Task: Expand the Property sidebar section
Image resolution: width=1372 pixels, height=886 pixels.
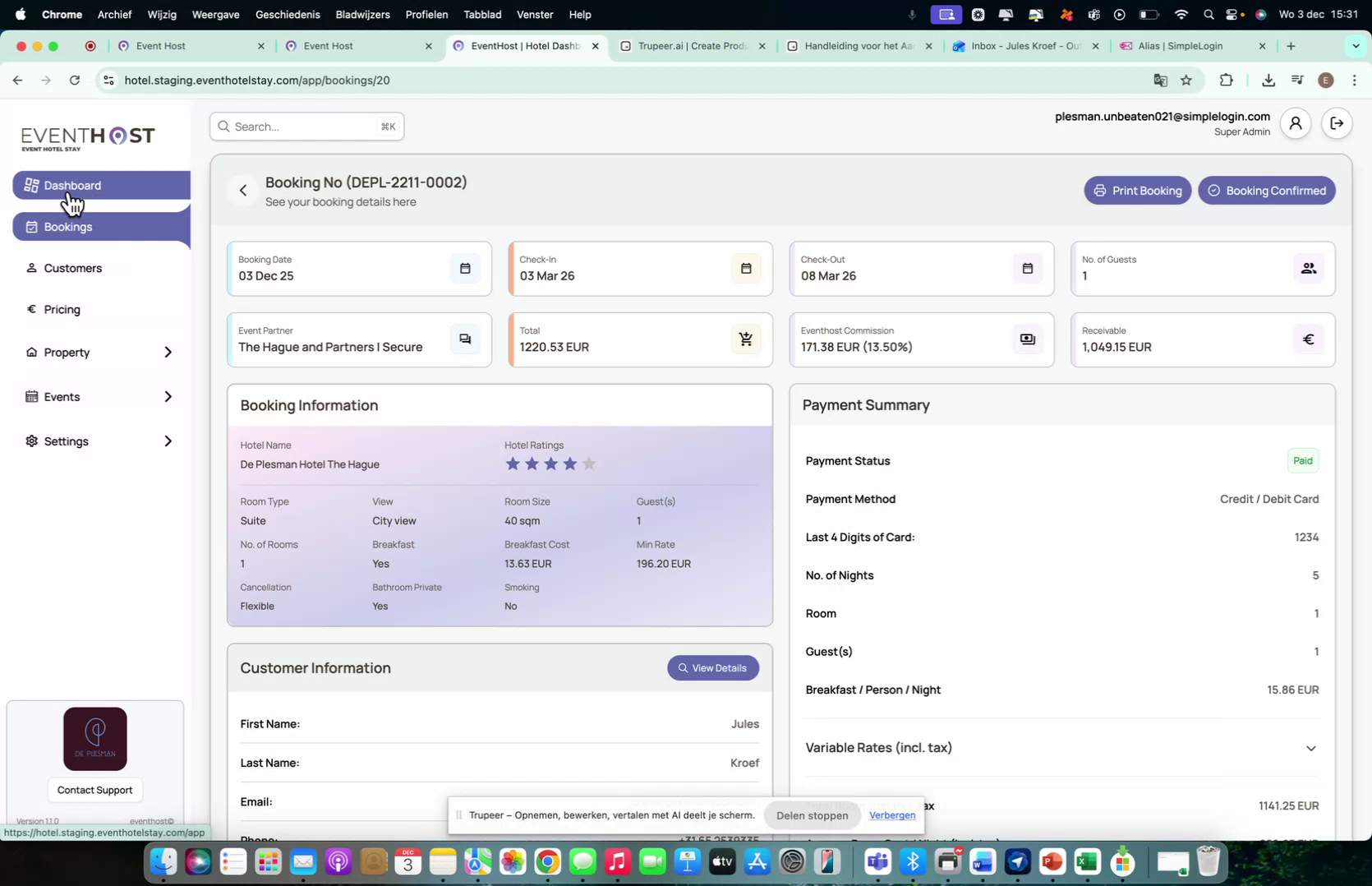Action: pyautogui.click(x=67, y=352)
